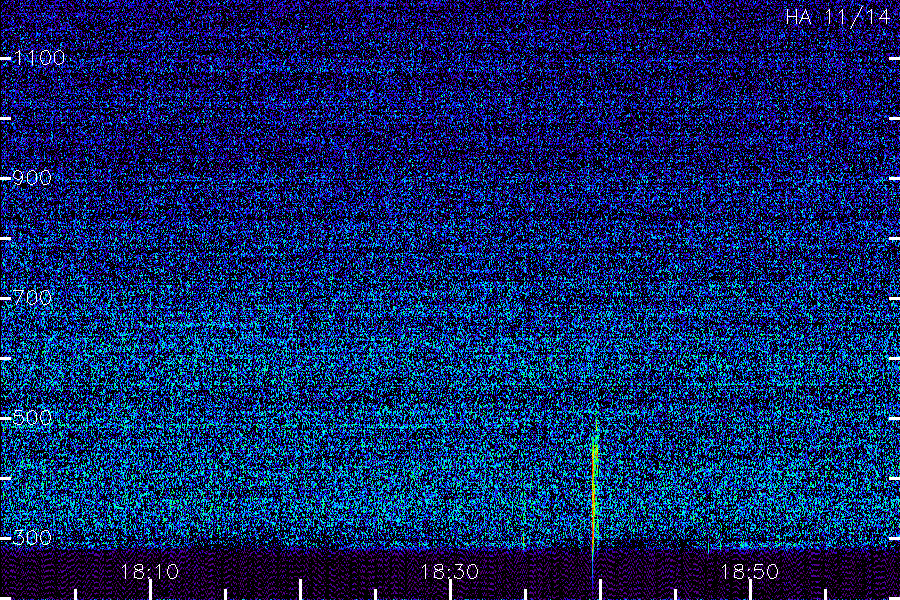Click the 18:10 time axis label
The width and height of the screenshot is (900, 600).
click(149, 572)
